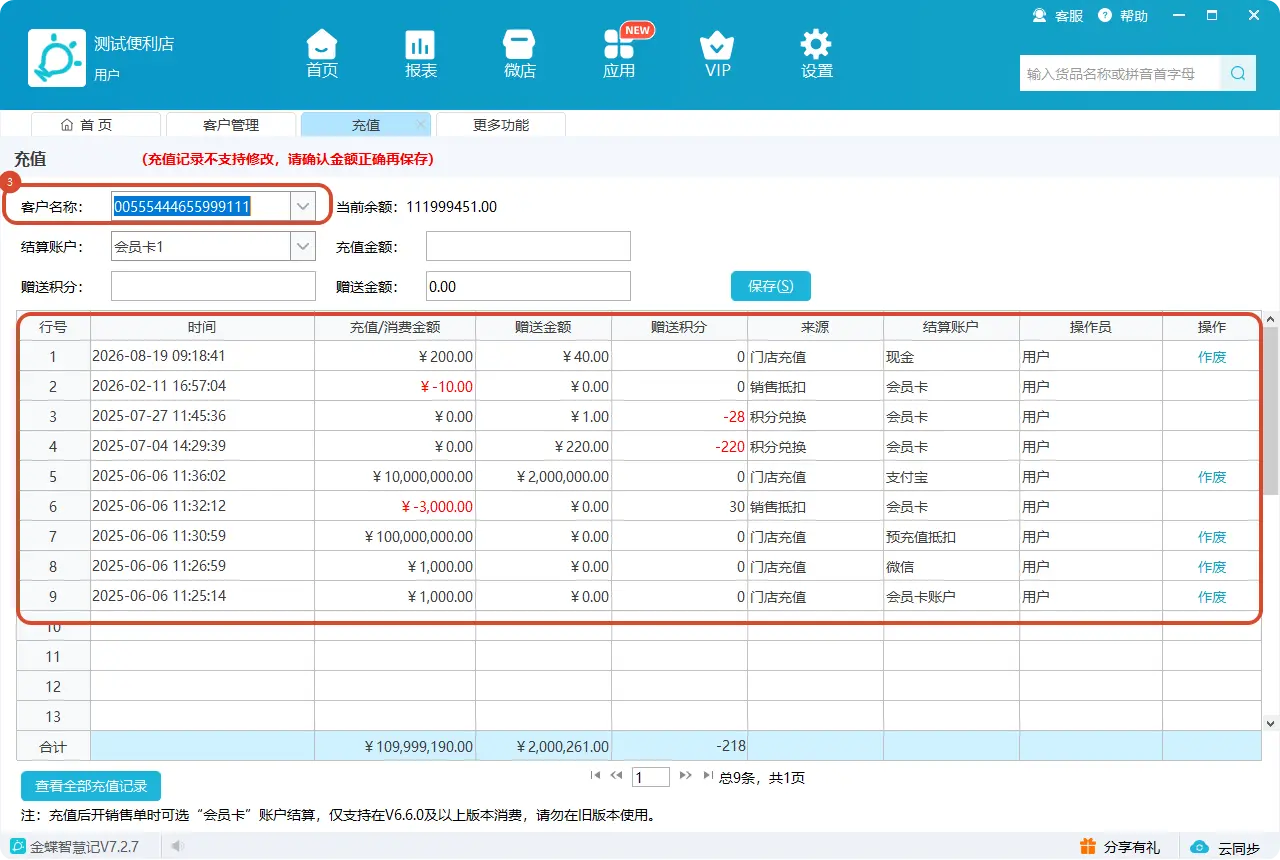Click 作废 in the 会员卡账户 row
Viewport: 1280px width, 860px height.
[1212, 597]
